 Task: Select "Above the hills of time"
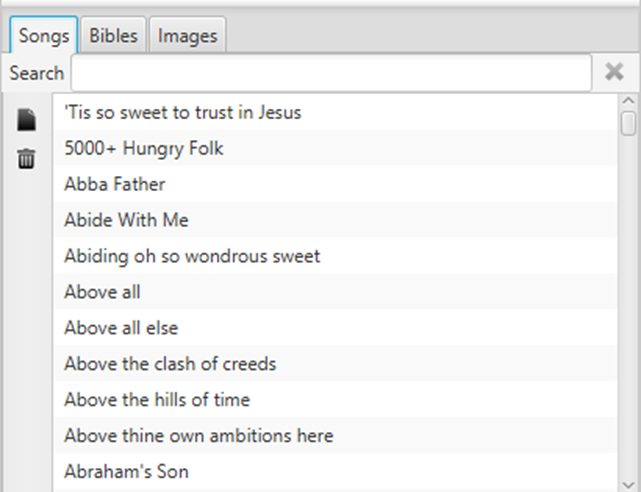[157, 400]
